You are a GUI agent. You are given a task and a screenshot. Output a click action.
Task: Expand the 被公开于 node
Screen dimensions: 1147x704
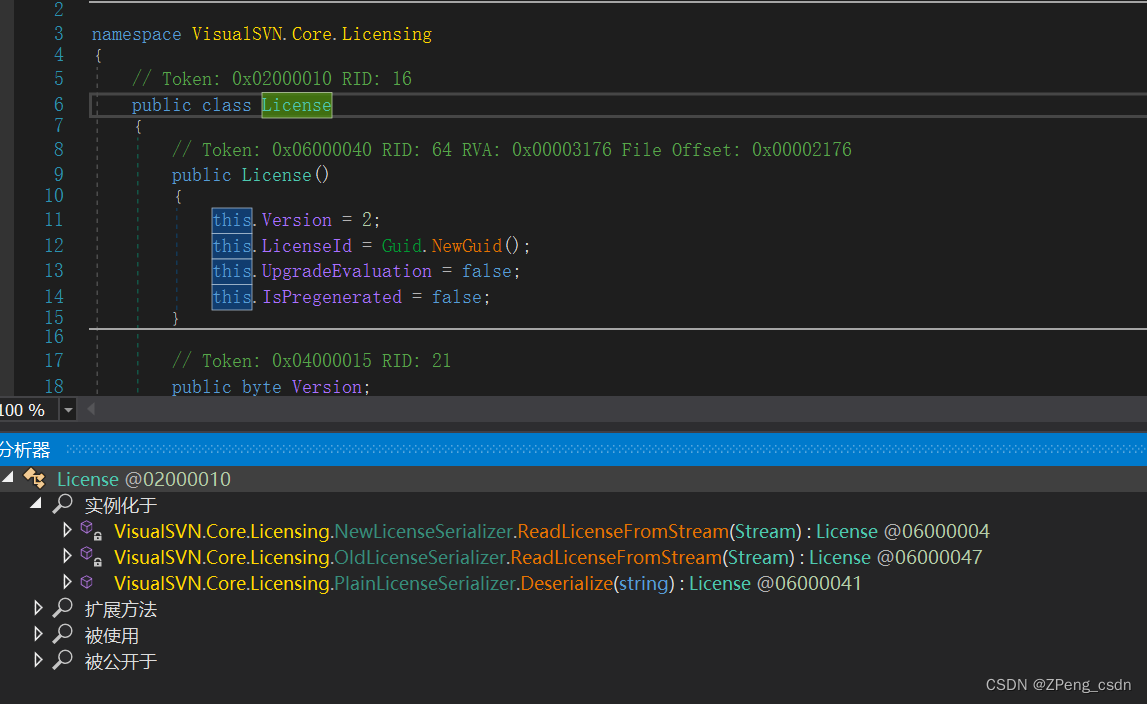[38, 661]
